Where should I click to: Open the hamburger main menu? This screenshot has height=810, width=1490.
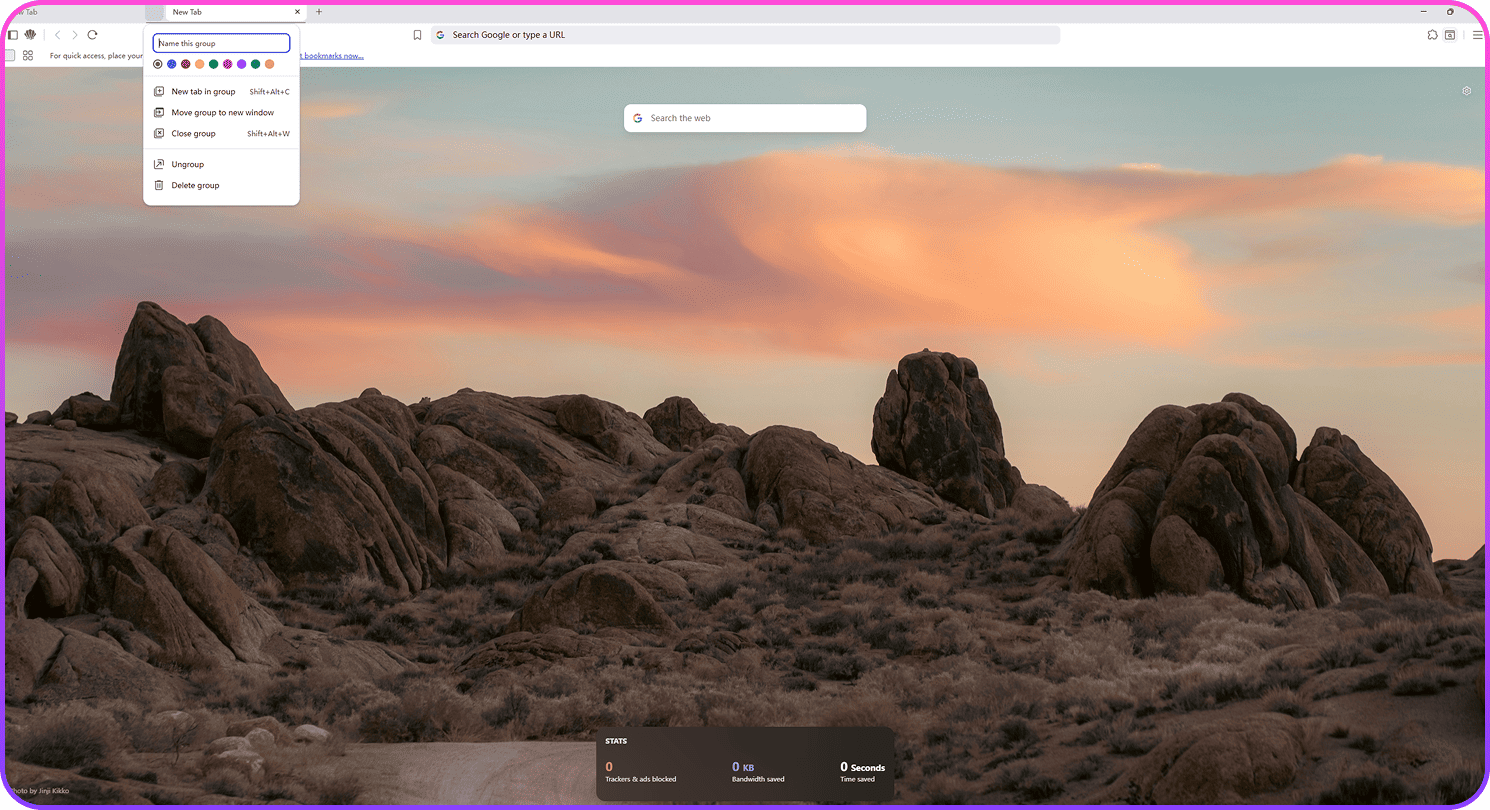[x=1477, y=35]
